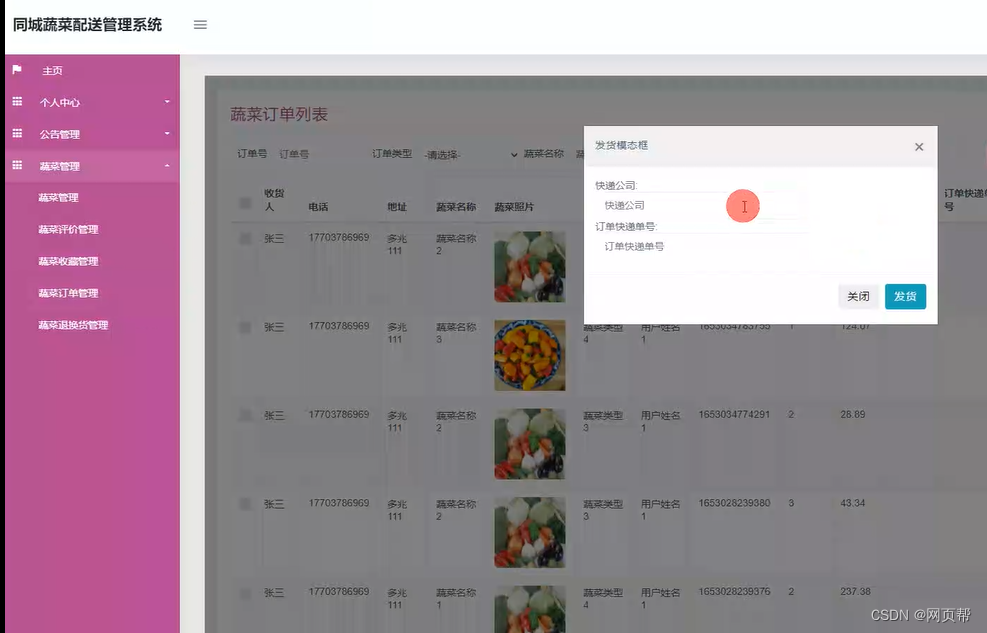The width and height of the screenshot is (987, 633).
Task: Open 蔬菜管理 submenu item
Action: 59,198
